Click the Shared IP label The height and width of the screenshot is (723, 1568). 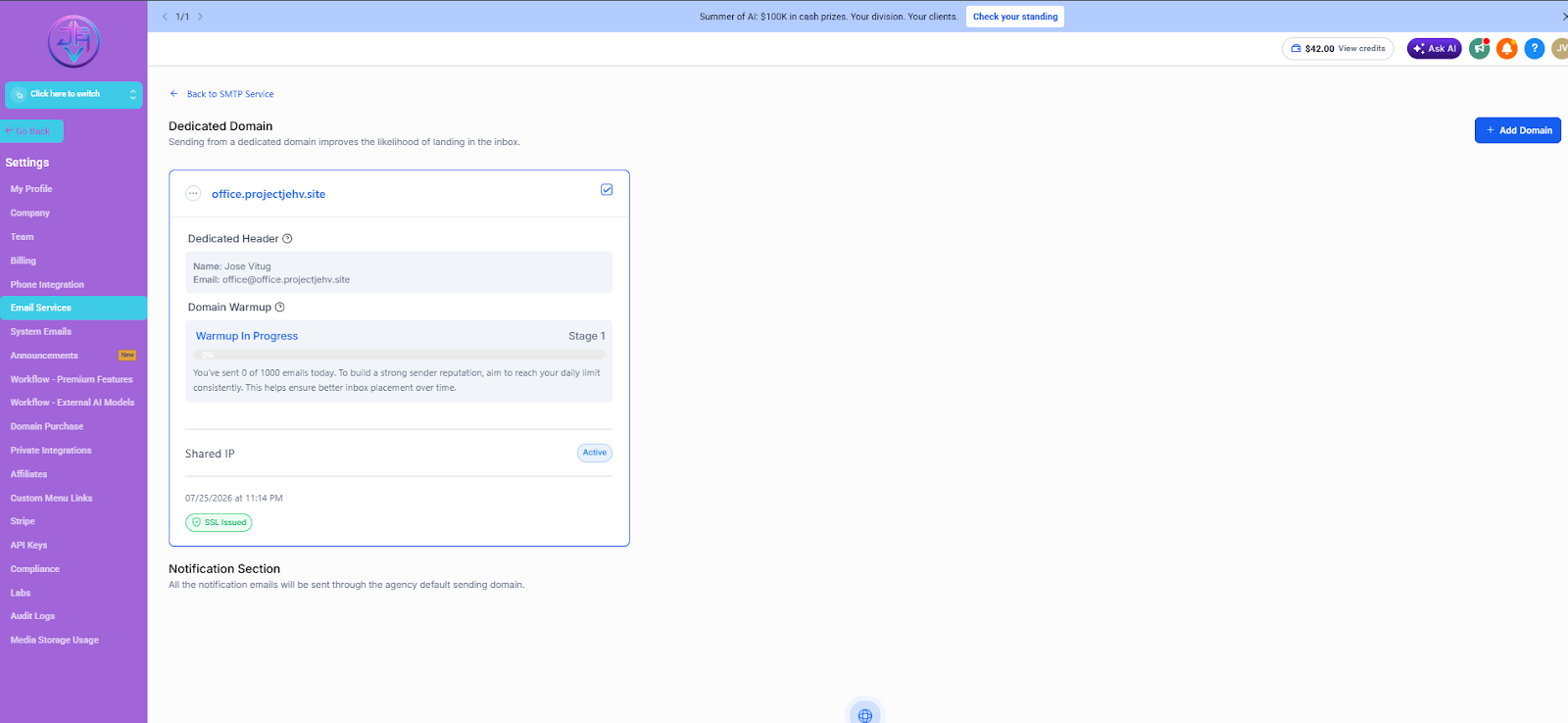pyautogui.click(x=210, y=455)
